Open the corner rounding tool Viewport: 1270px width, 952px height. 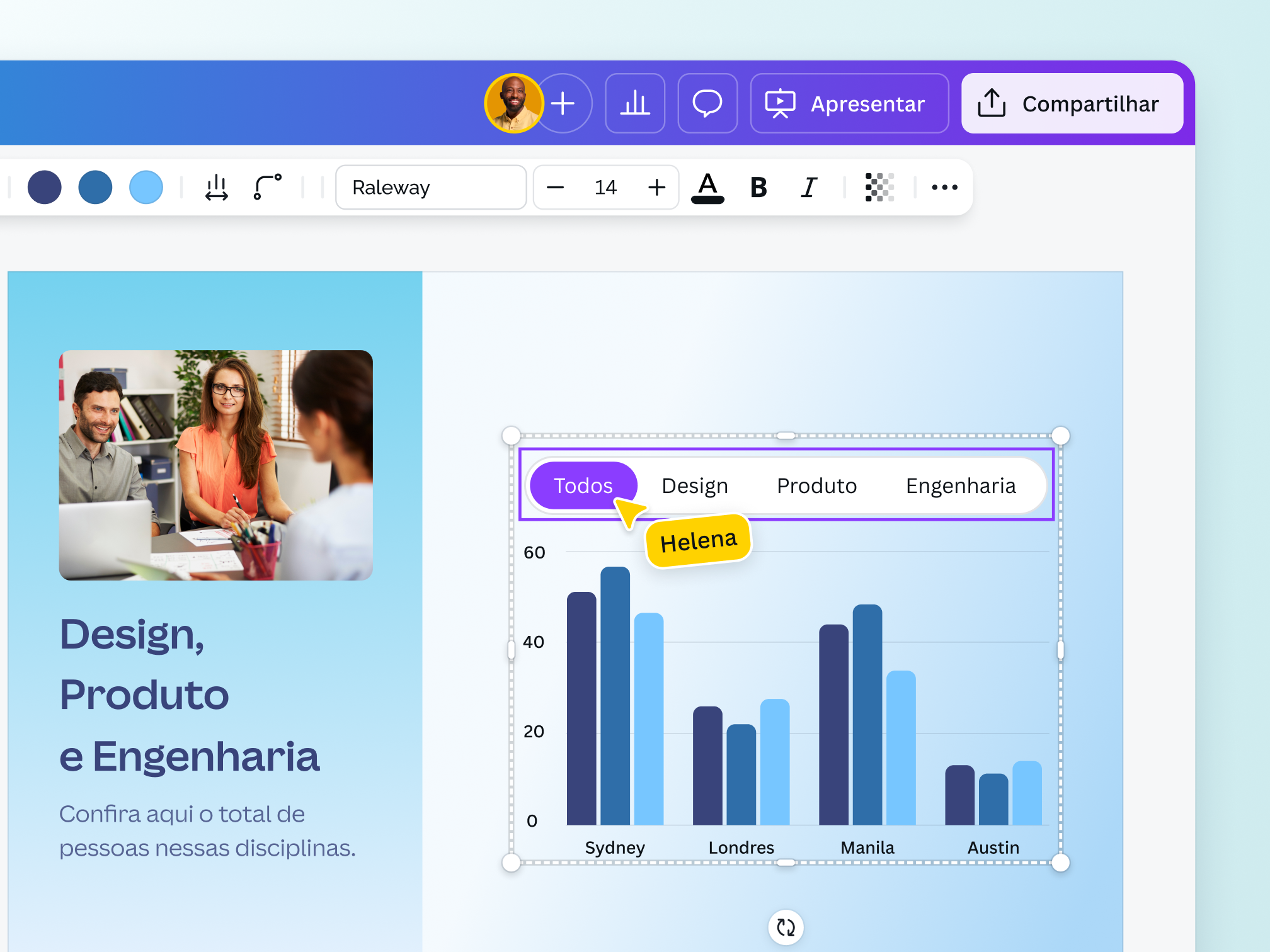[x=268, y=187]
